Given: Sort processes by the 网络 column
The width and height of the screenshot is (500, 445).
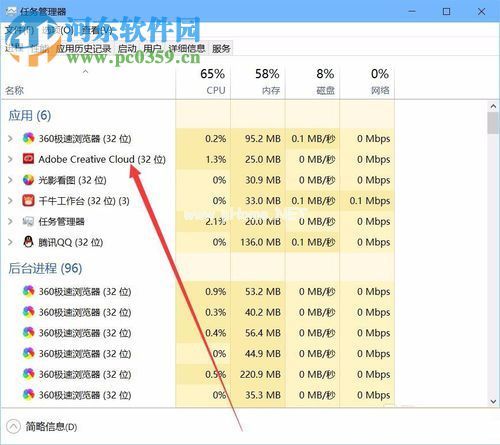Looking at the screenshot, I should click(367, 82).
